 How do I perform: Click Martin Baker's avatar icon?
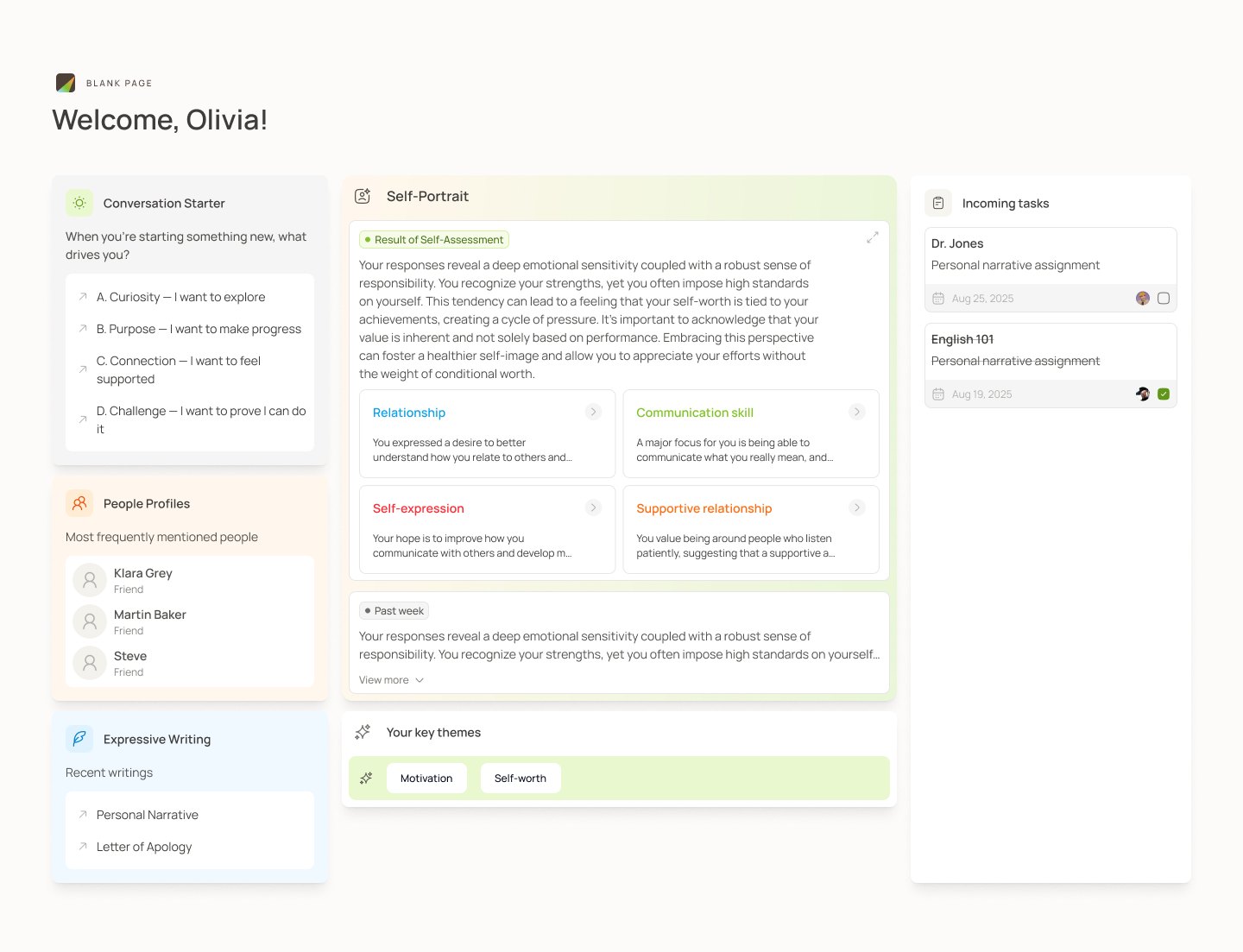coord(90,621)
